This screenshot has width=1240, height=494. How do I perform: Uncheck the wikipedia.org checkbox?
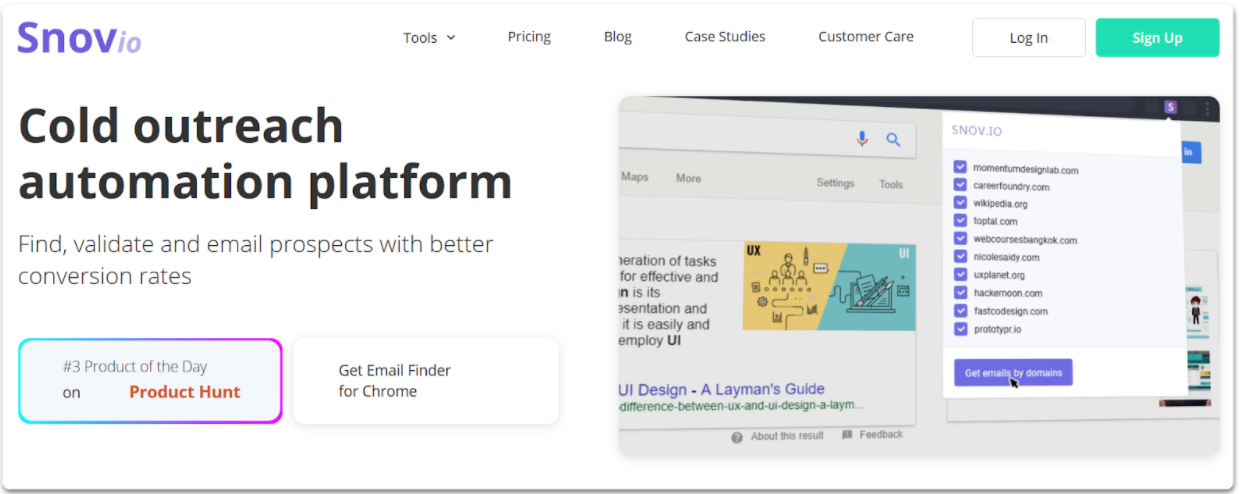(960, 203)
